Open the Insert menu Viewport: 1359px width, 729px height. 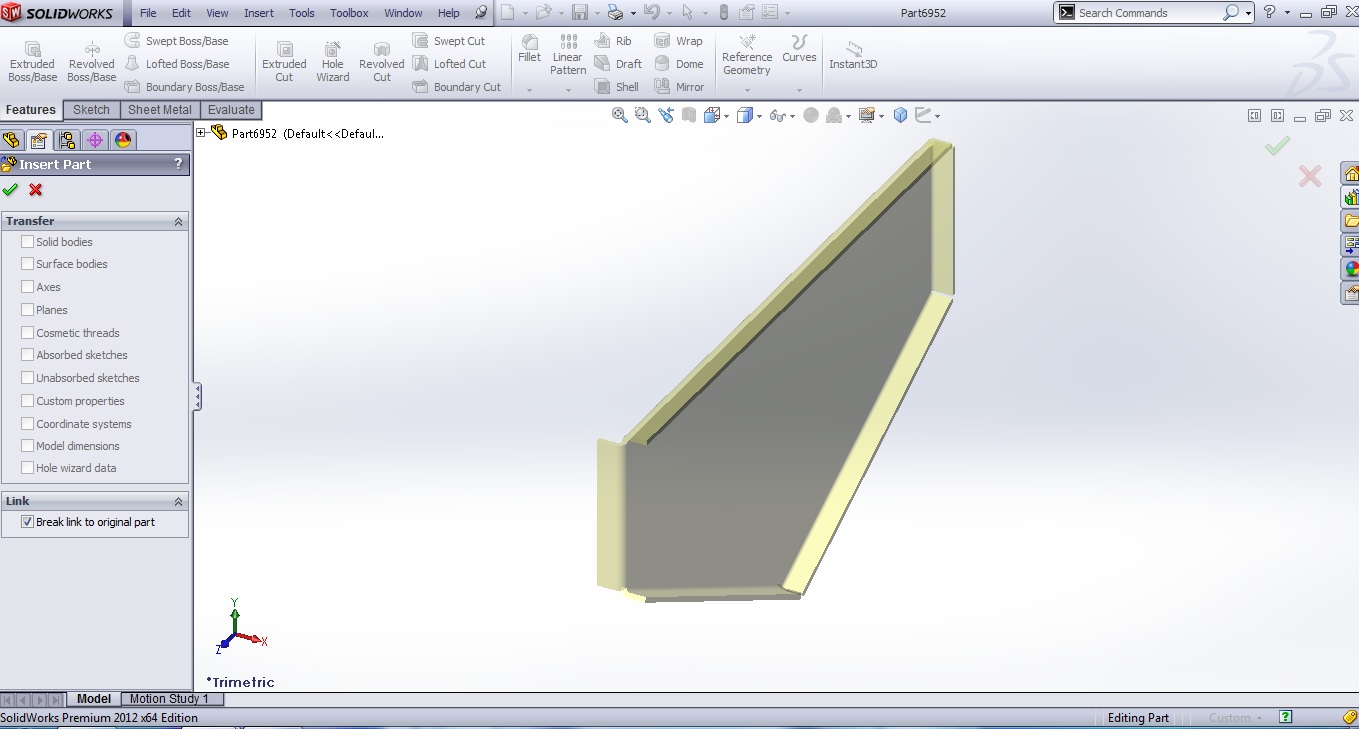(x=258, y=13)
